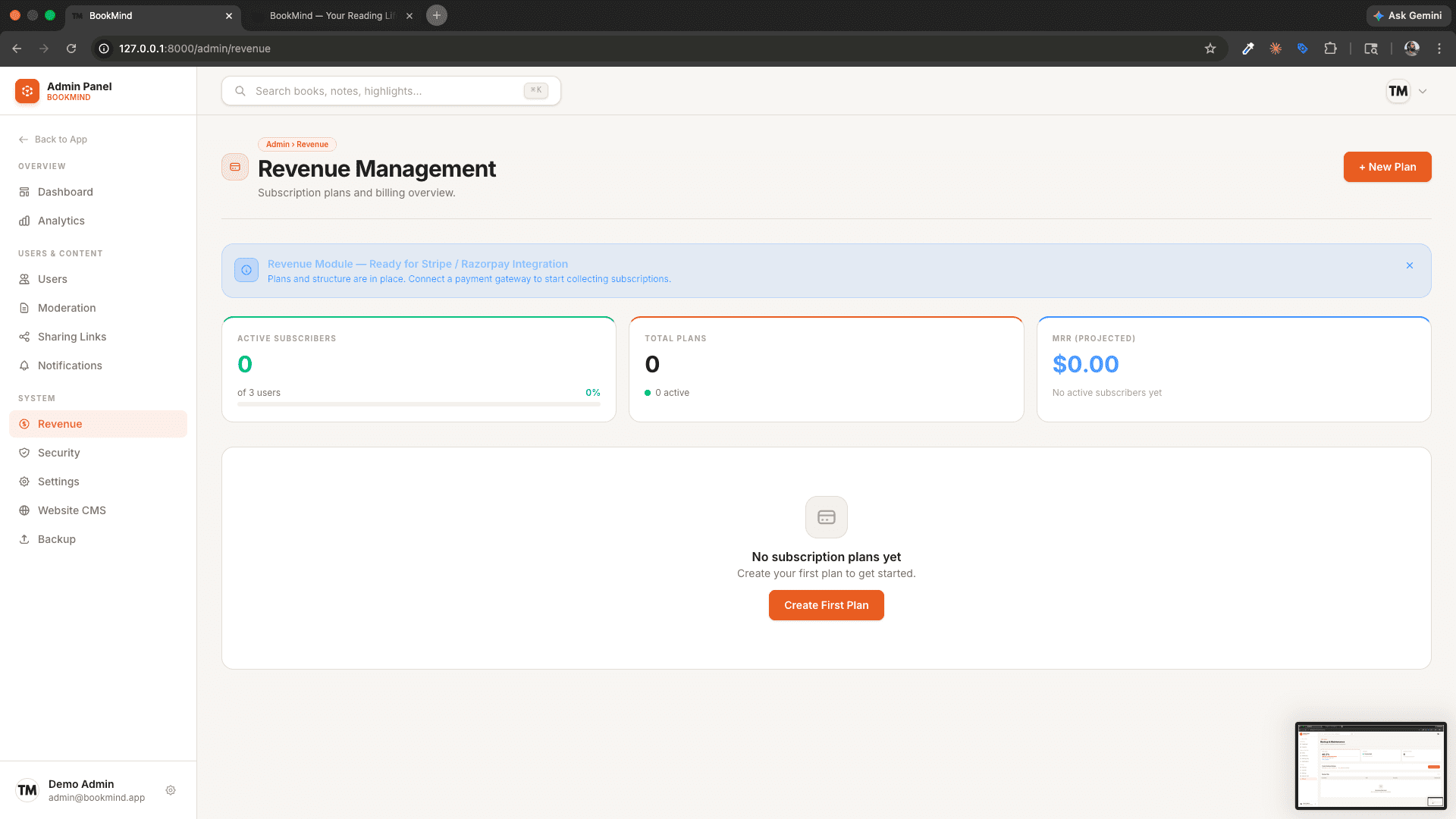Click the Users icon in sidebar
1456x819 pixels.
pyautogui.click(x=24, y=279)
